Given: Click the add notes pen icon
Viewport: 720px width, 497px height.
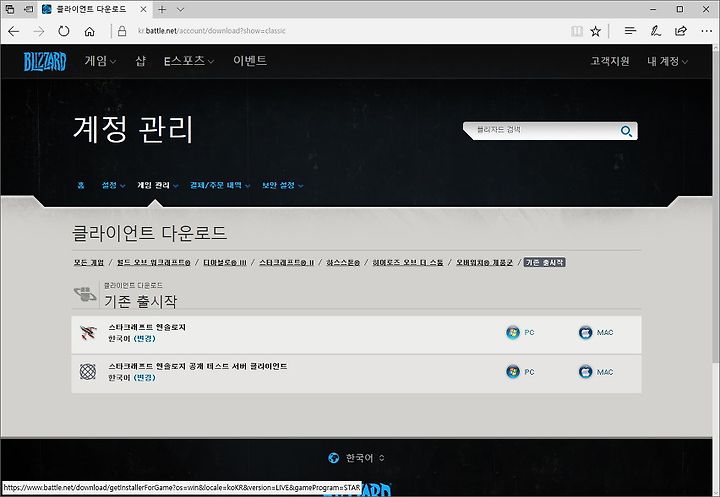Looking at the screenshot, I should pos(656,31).
